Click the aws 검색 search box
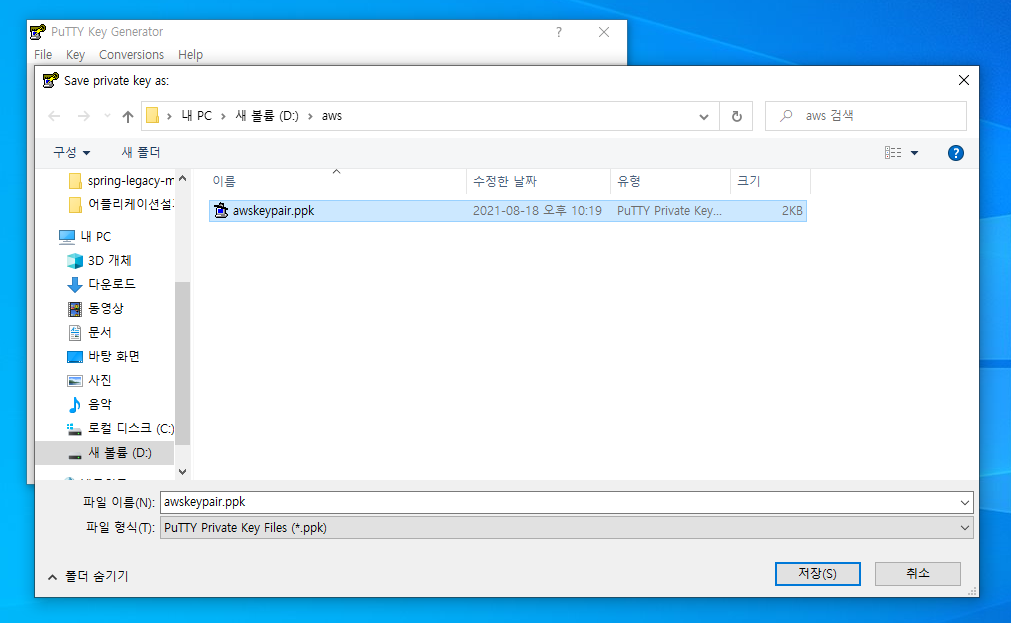The image size is (1011, 623). pyautogui.click(x=866, y=116)
